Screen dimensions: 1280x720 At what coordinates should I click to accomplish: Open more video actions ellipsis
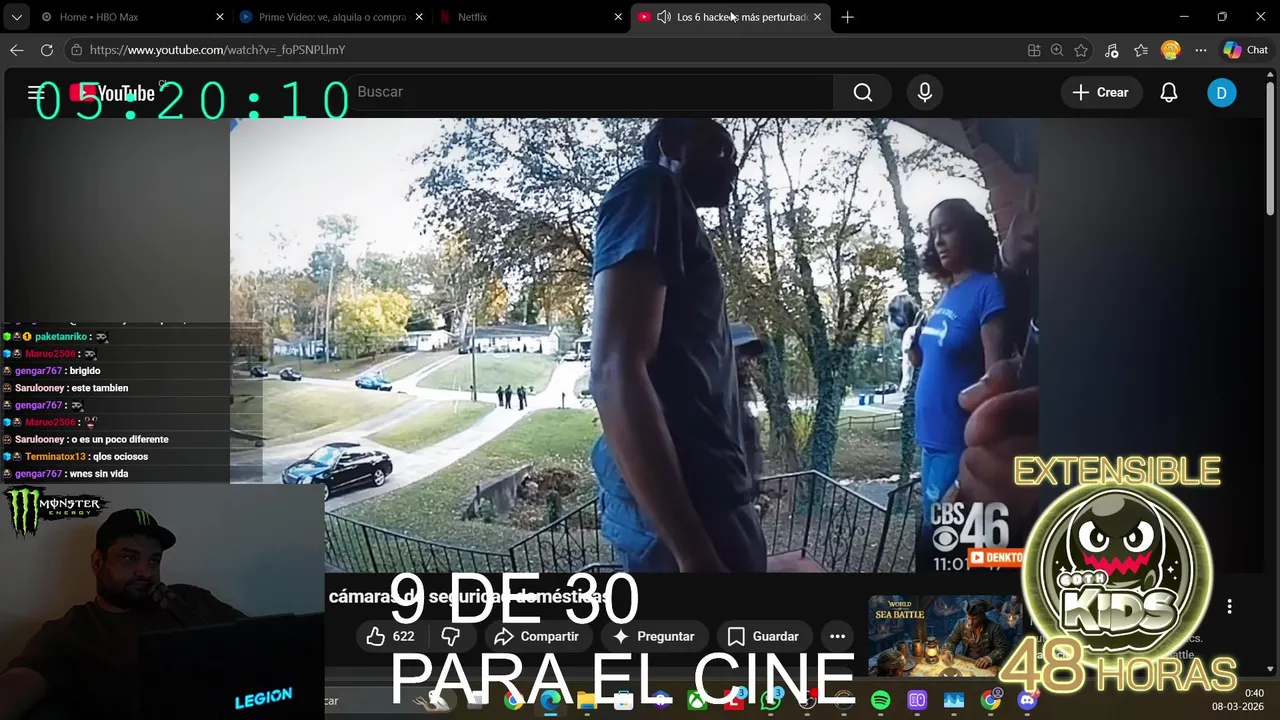point(837,636)
